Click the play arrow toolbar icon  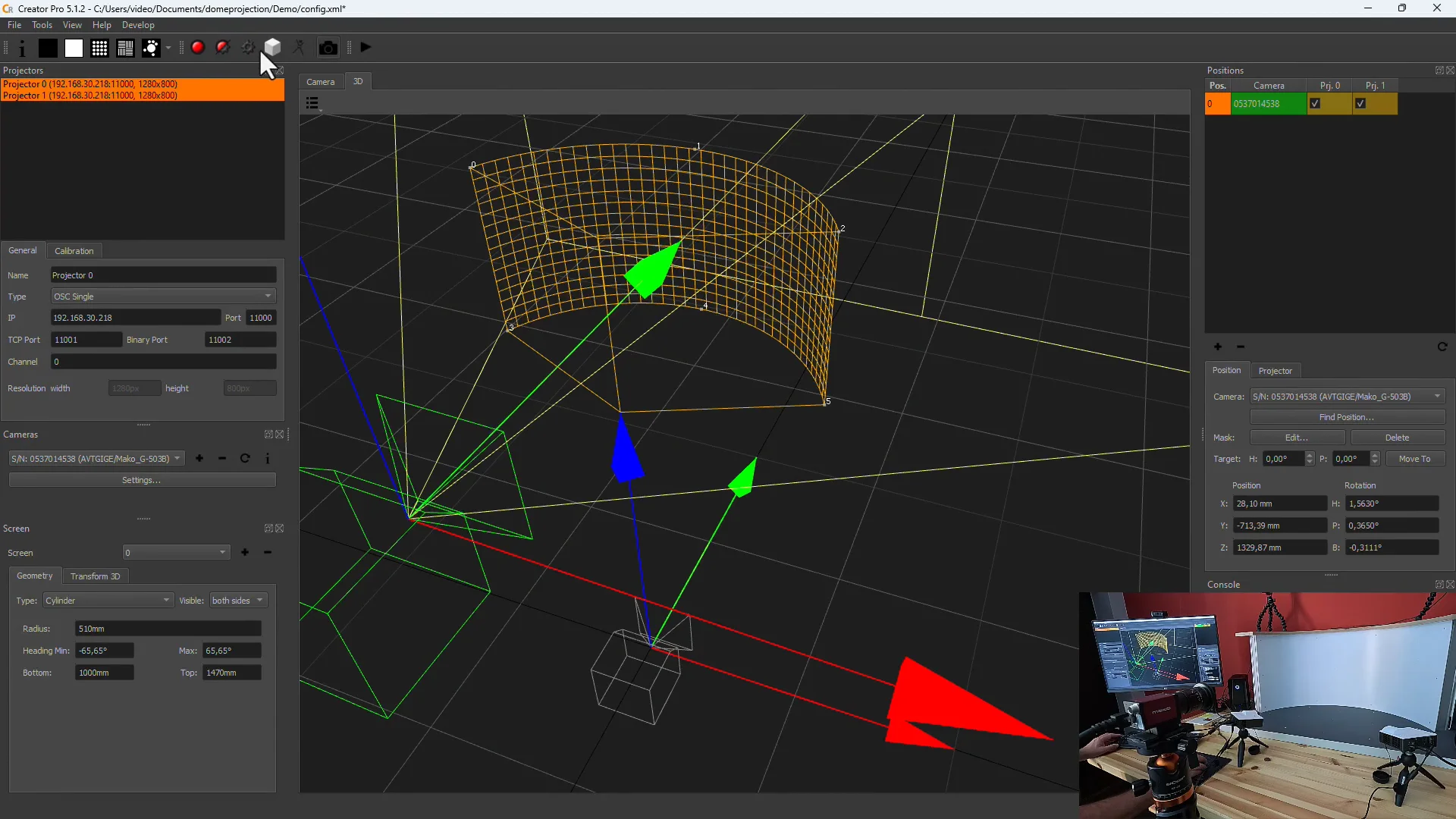[366, 47]
